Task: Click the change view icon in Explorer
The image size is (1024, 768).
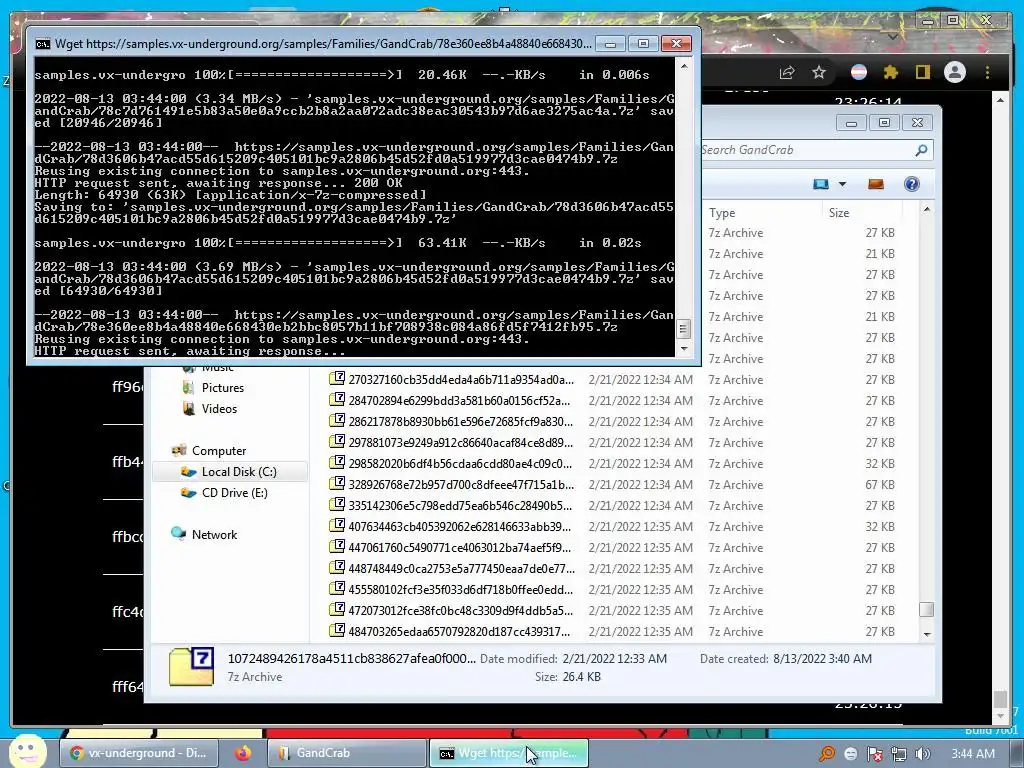Action: [821, 184]
